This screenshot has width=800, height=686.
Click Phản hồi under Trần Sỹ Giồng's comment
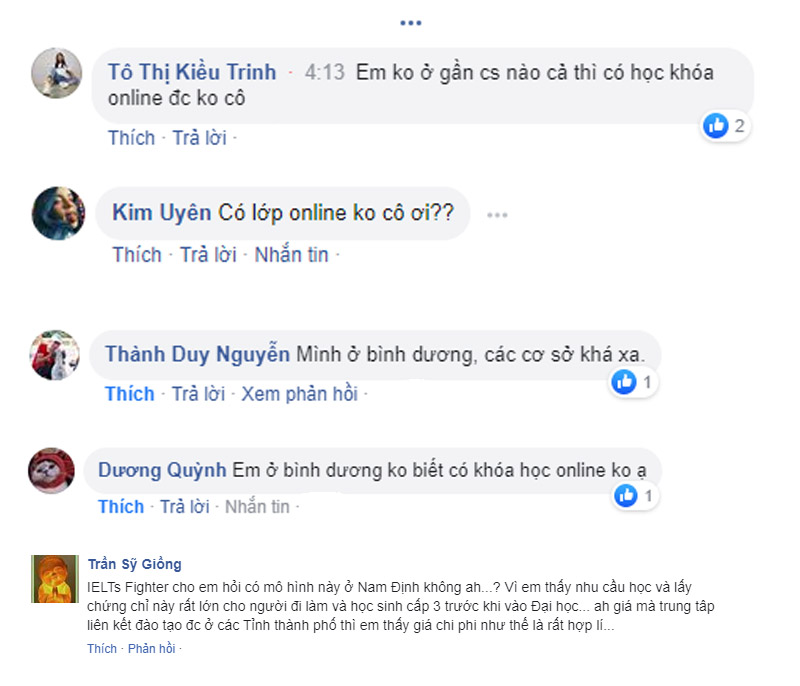point(151,649)
